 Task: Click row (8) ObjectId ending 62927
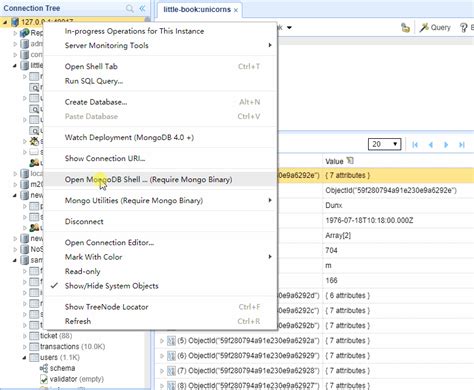248,386
